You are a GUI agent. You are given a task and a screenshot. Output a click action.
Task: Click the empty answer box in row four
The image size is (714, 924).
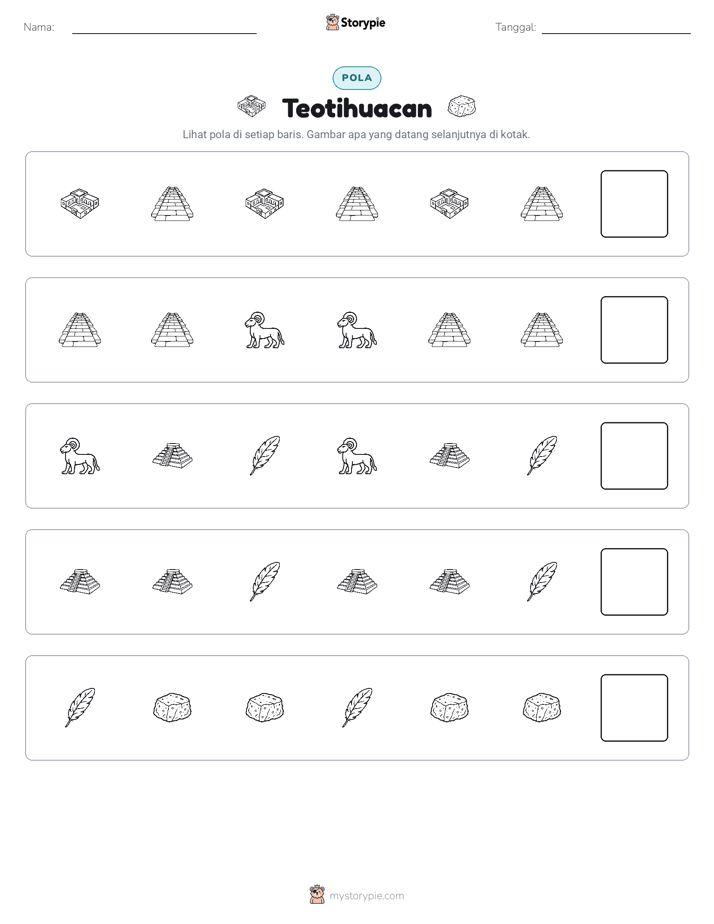coord(634,582)
